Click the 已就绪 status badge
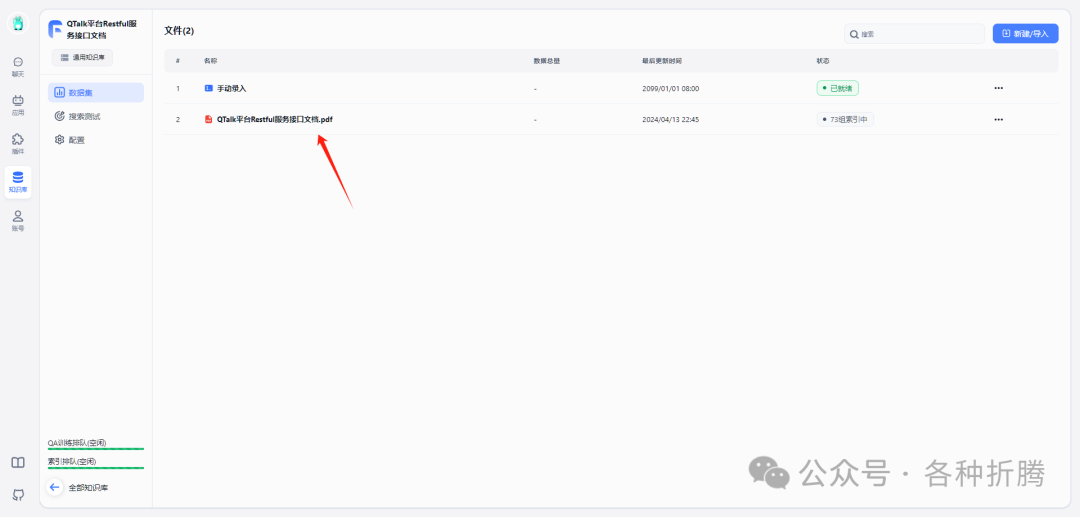Screen dimensions: 1080x517 click(838, 88)
